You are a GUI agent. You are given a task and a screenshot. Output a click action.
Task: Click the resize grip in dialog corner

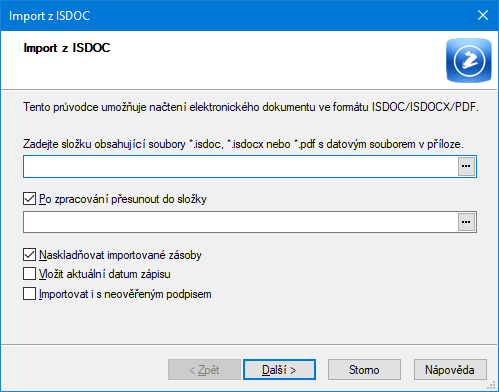491,385
